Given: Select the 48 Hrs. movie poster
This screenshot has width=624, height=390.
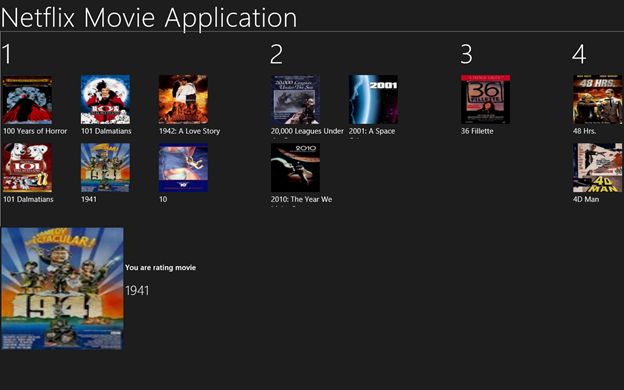Looking at the screenshot, I should pos(598,99).
